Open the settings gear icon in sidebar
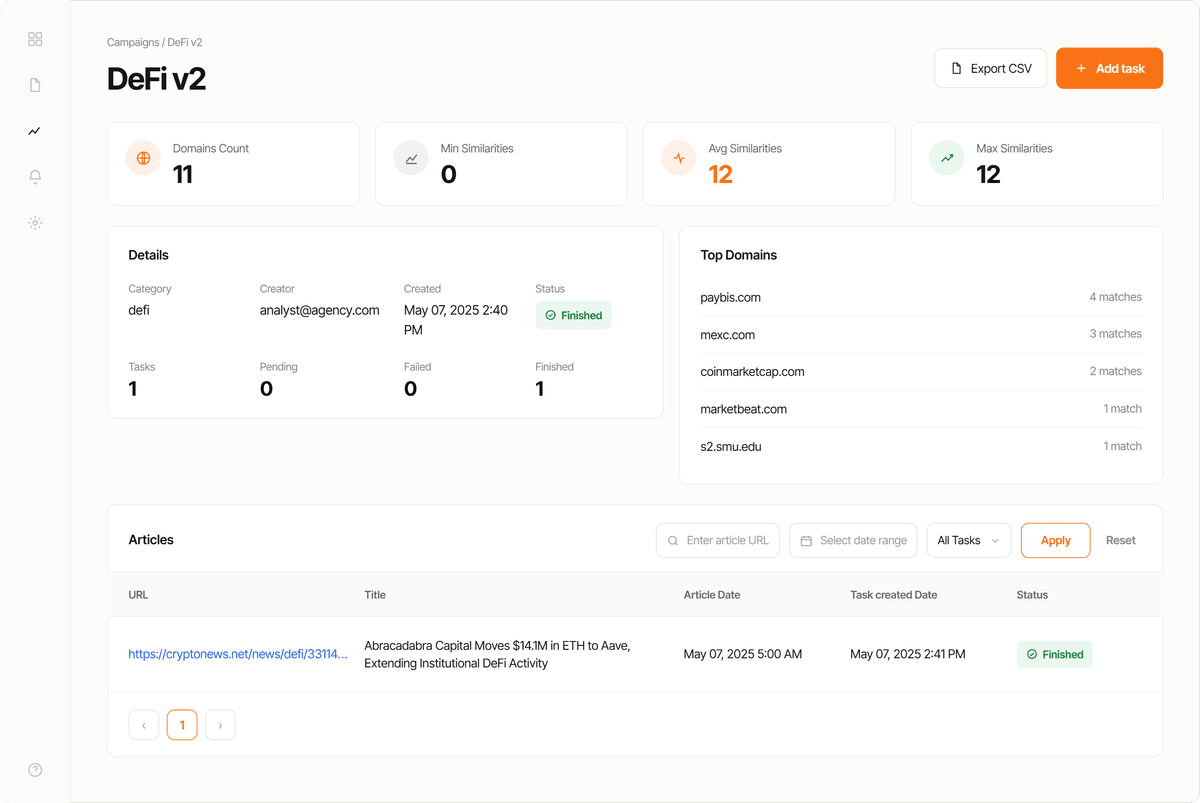Image resolution: width=1200 pixels, height=803 pixels. [35, 223]
